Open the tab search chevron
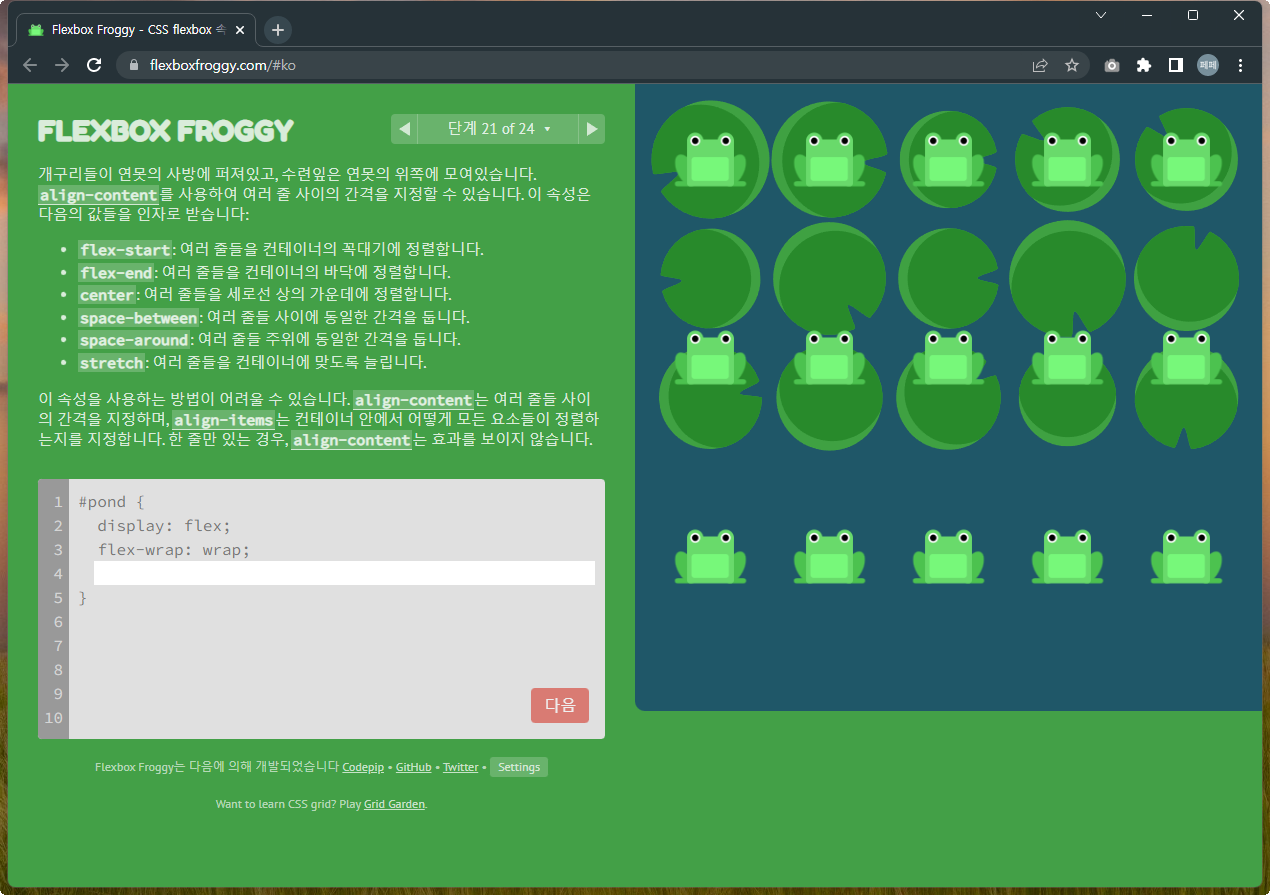Screen dimensions: 1270x895 tap(1101, 15)
